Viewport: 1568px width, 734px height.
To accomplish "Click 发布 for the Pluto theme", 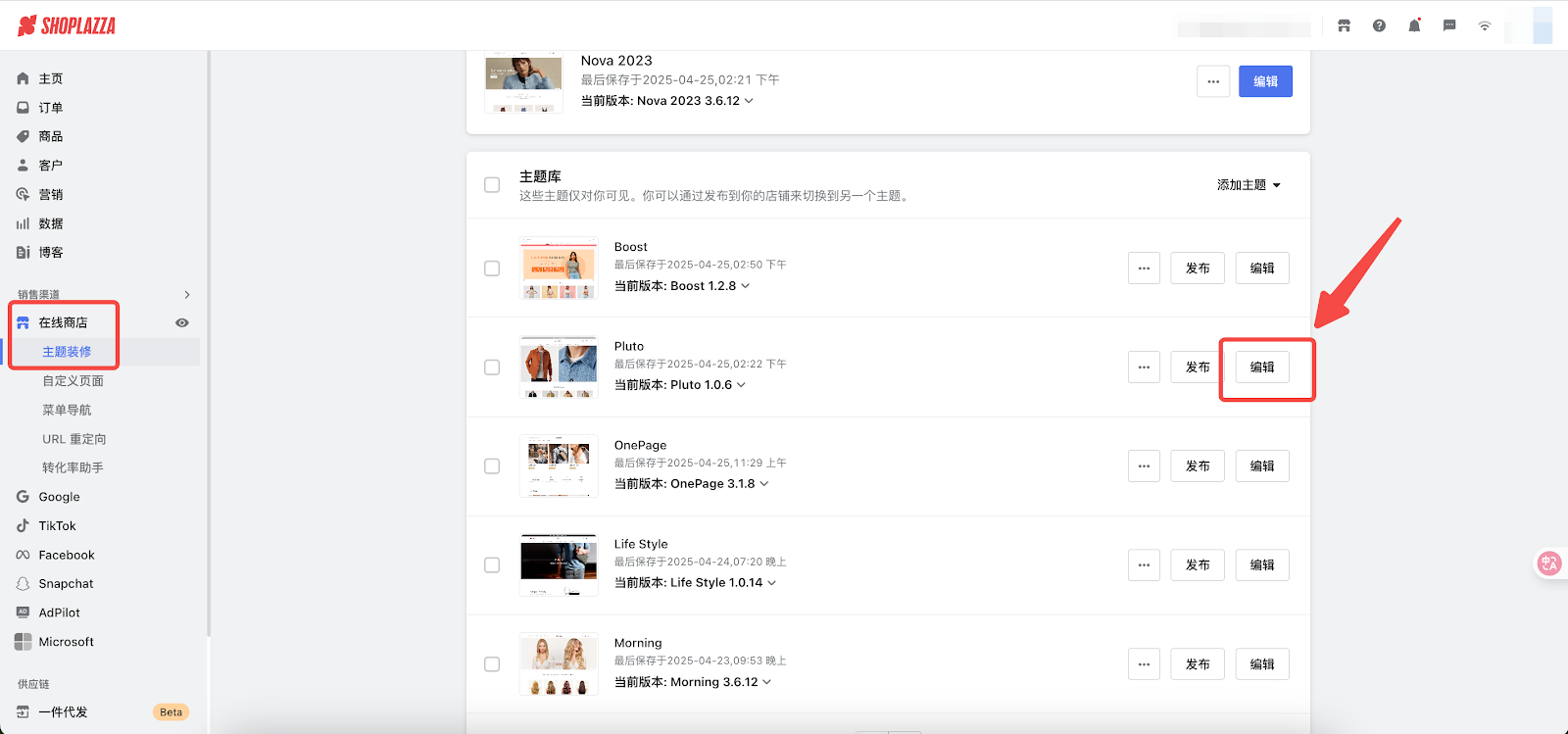I will (1198, 367).
